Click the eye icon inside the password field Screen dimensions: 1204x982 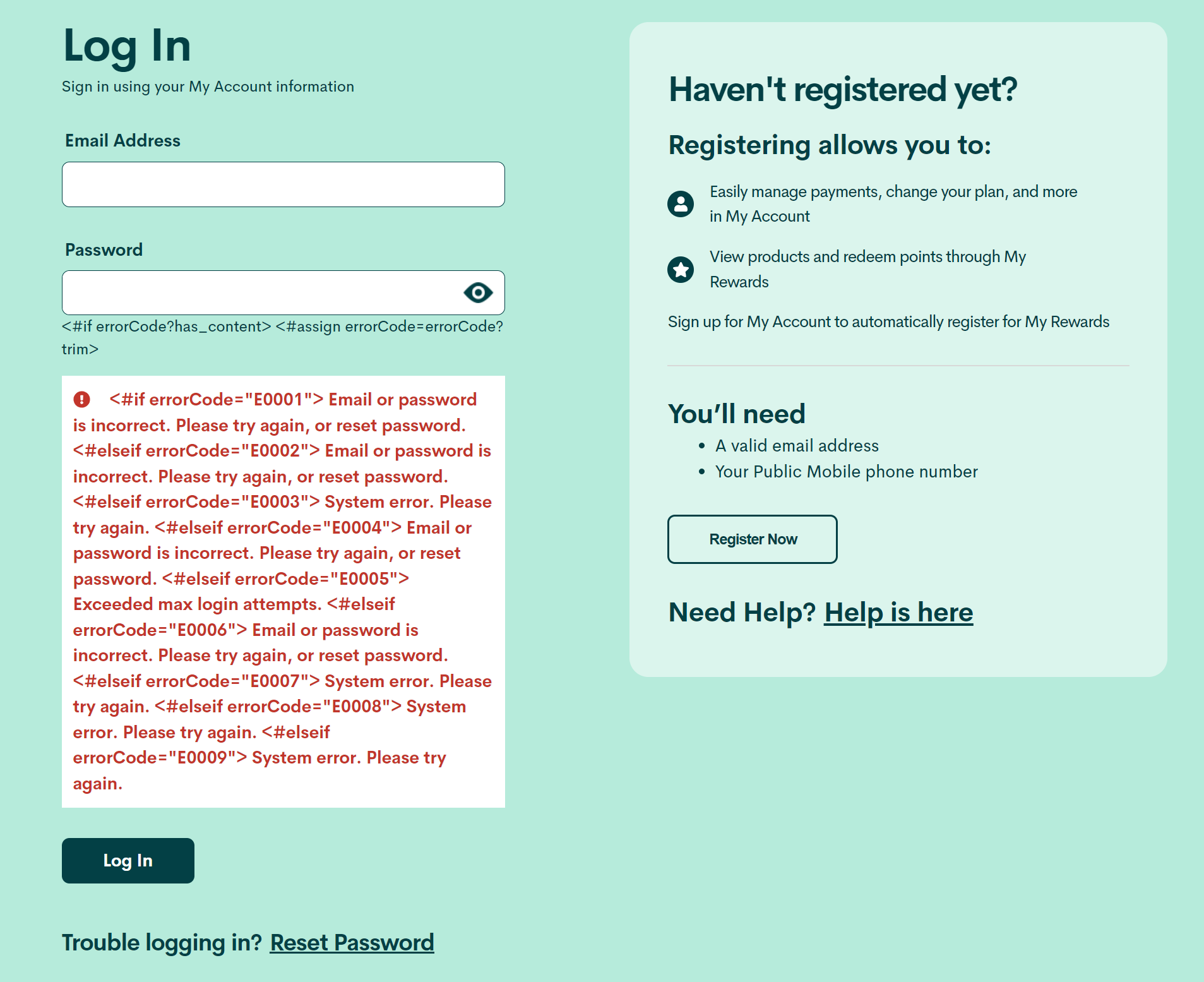[x=478, y=292]
